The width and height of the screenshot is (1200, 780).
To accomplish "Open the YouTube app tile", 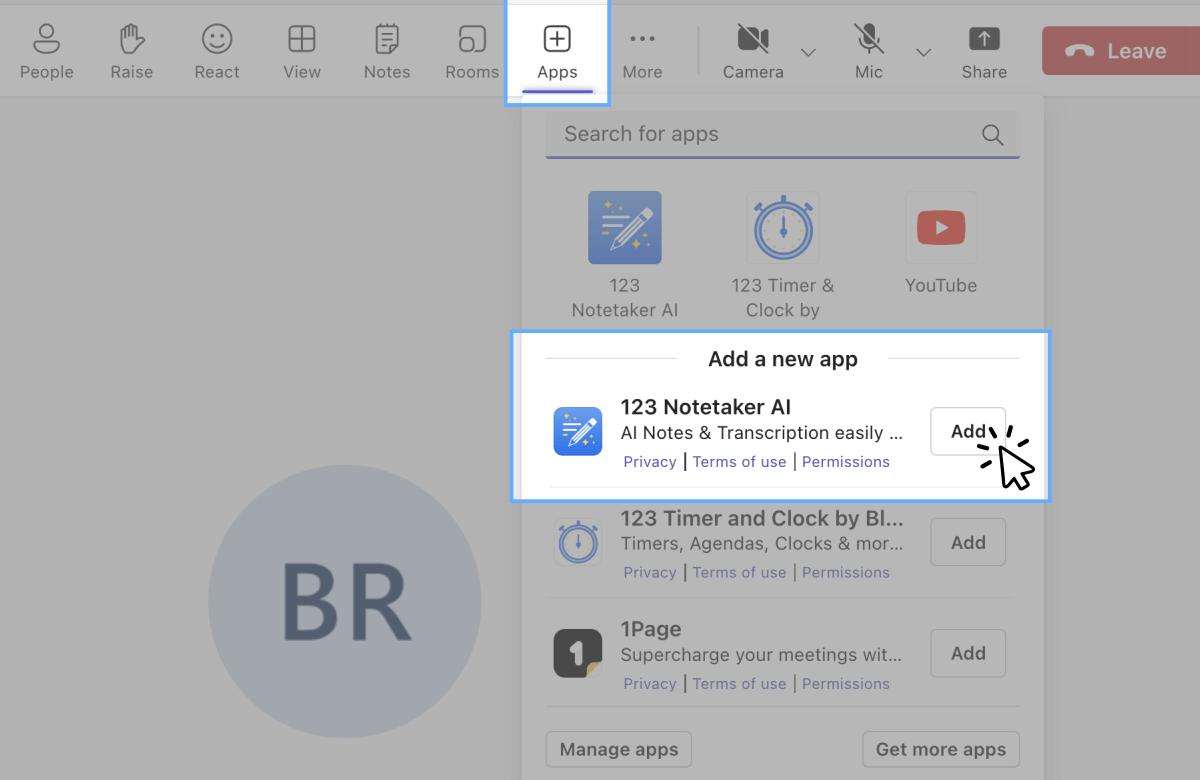I will [x=941, y=243].
